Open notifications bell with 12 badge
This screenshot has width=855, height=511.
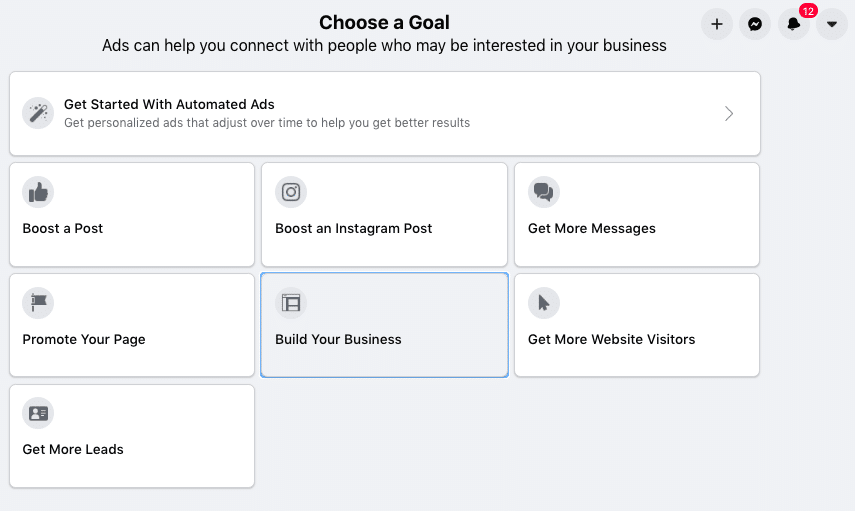point(793,24)
